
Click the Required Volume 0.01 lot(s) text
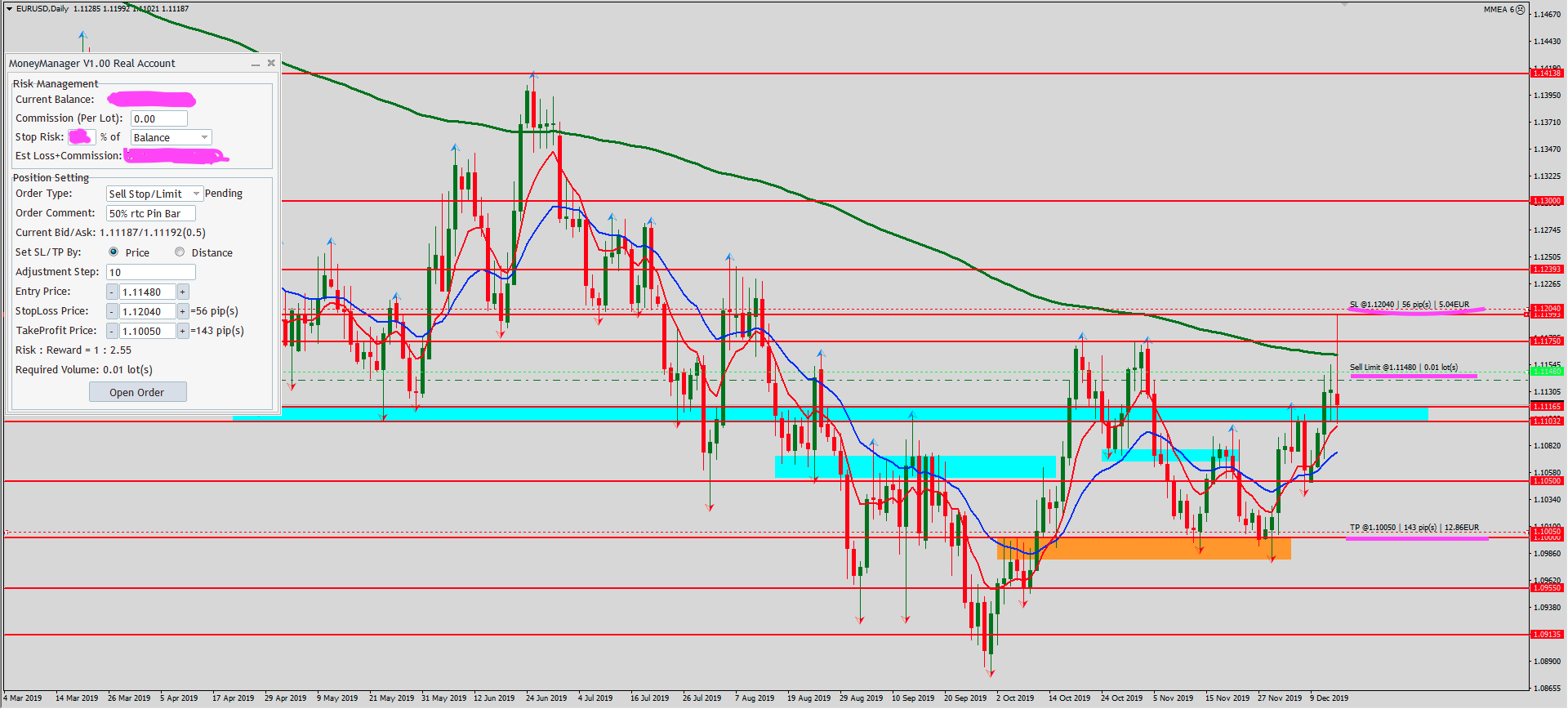[x=84, y=369]
